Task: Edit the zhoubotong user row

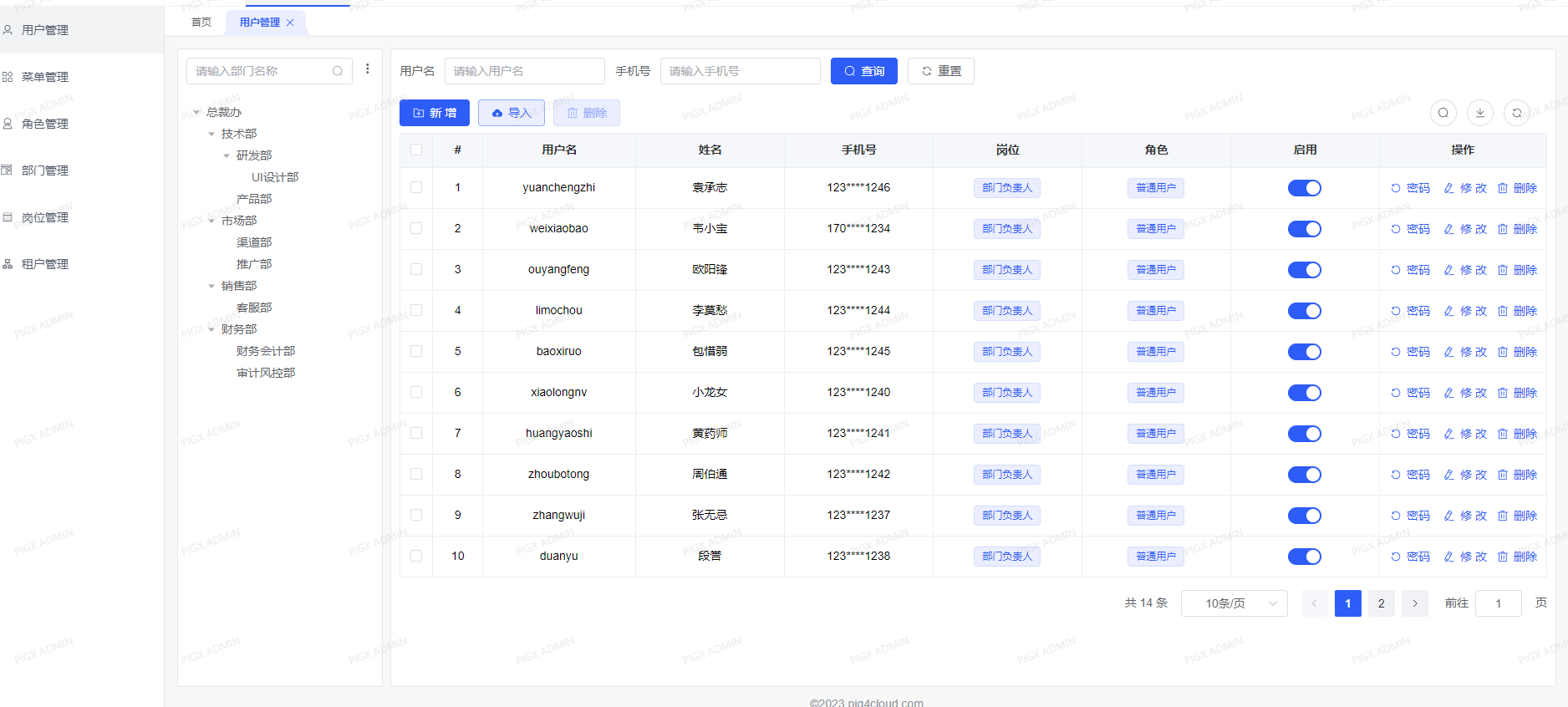Action: [1465, 475]
